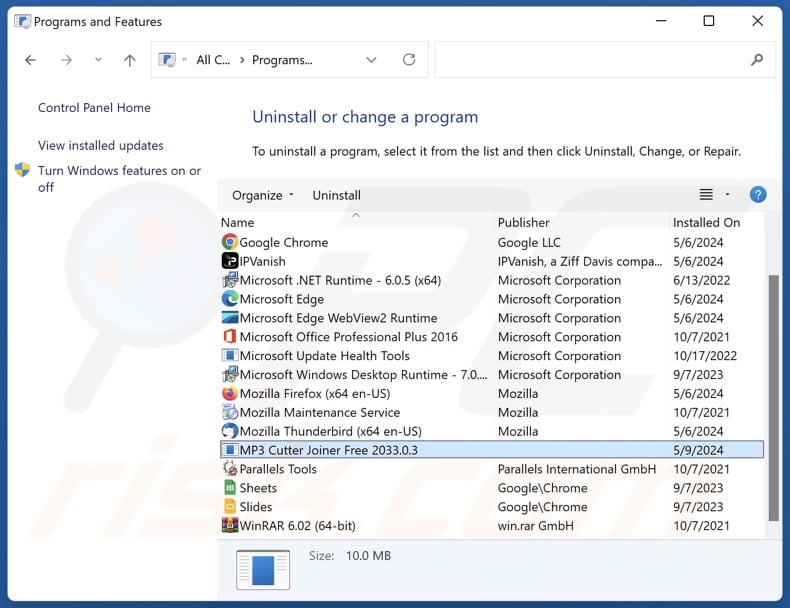The width and height of the screenshot is (790, 608).
Task: Click the Programs... breadcrumb segment
Action: (x=282, y=60)
